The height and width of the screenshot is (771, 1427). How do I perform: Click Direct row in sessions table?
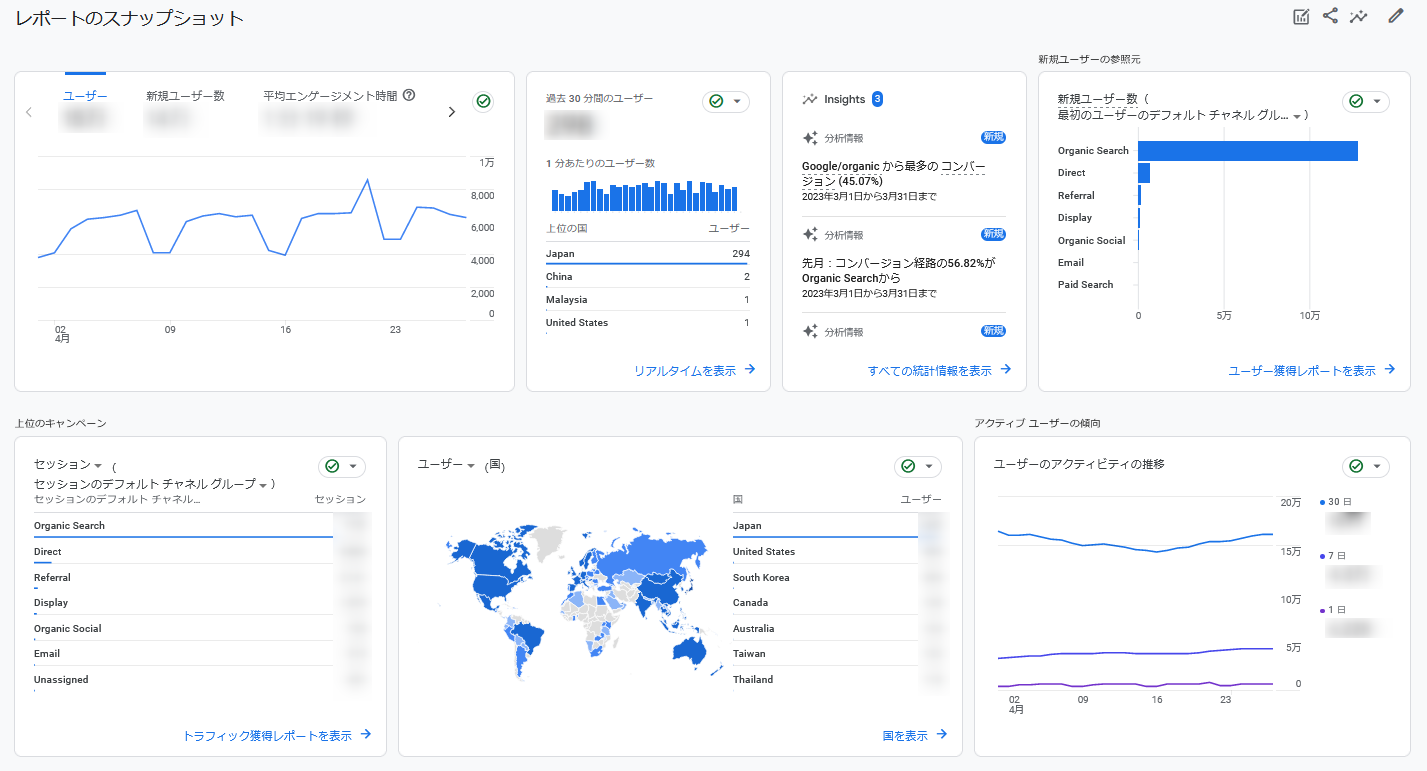click(x=200, y=552)
